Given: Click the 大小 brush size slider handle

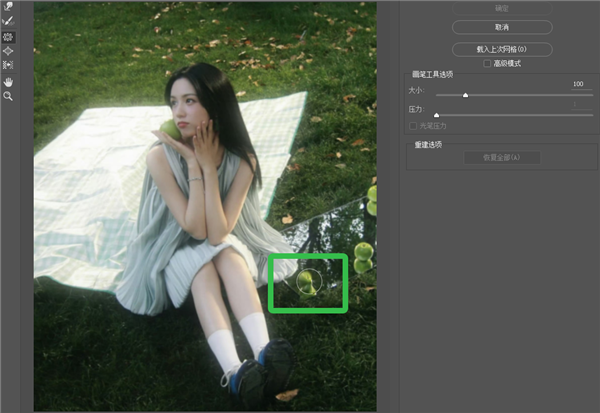Looking at the screenshot, I should (x=466, y=95).
